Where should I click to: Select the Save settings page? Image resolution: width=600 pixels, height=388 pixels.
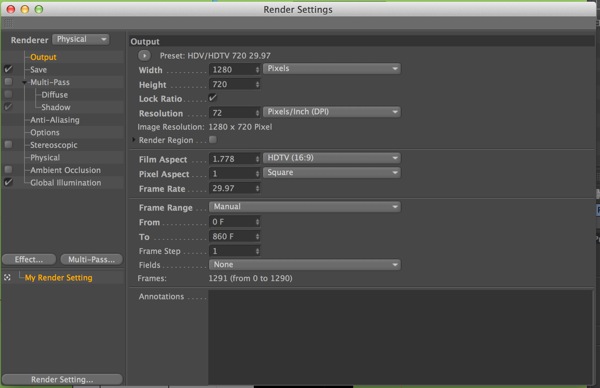(x=39, y=70)
